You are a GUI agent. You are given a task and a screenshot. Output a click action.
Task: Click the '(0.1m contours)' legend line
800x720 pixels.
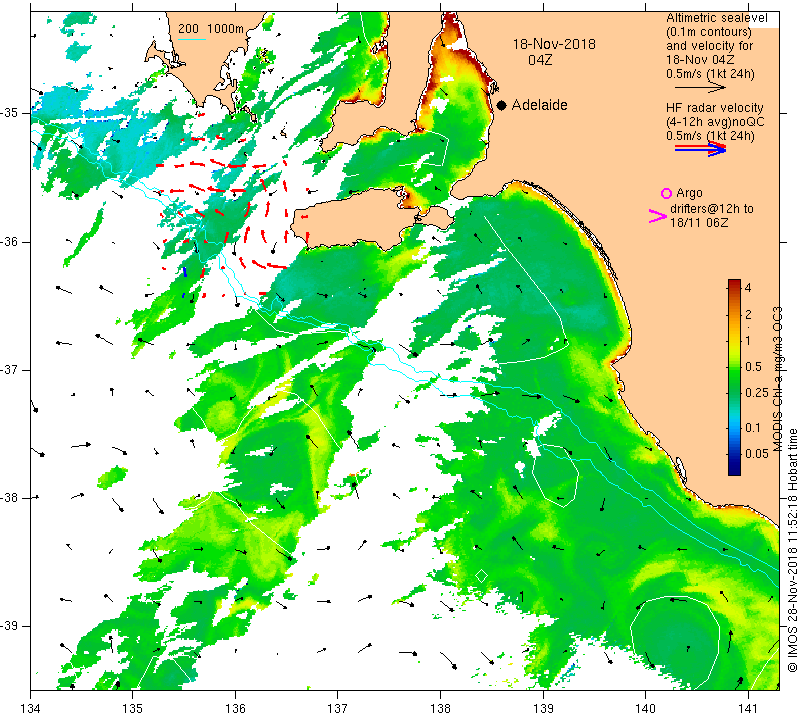pyautogui.click(x=708, y=32)
